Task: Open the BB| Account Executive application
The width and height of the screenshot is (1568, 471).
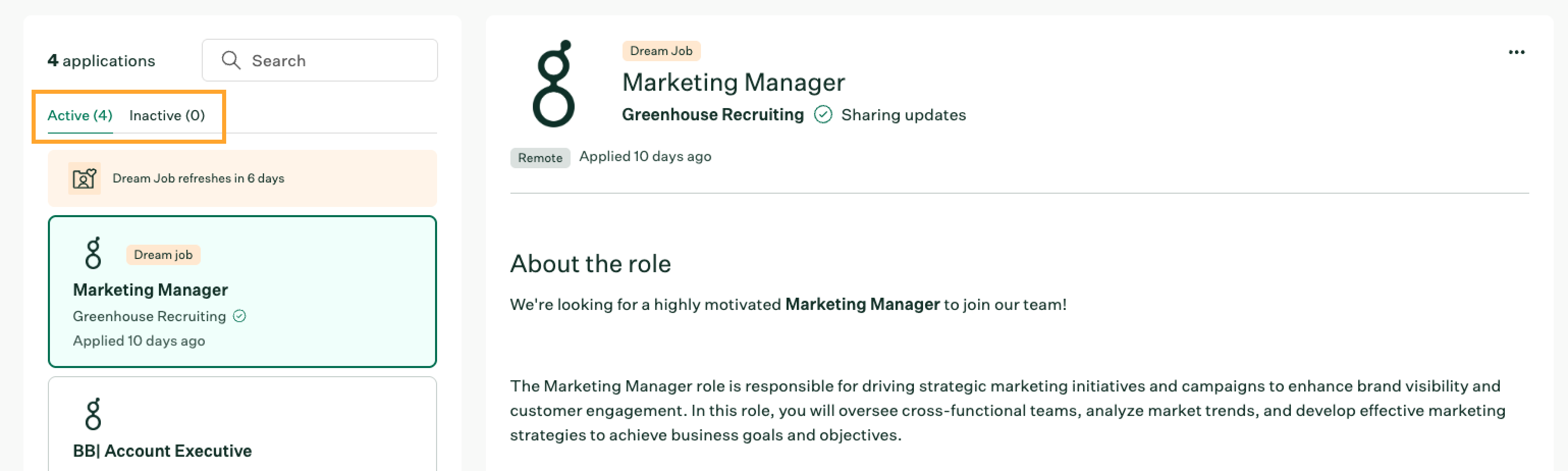Action: [162, 450]
